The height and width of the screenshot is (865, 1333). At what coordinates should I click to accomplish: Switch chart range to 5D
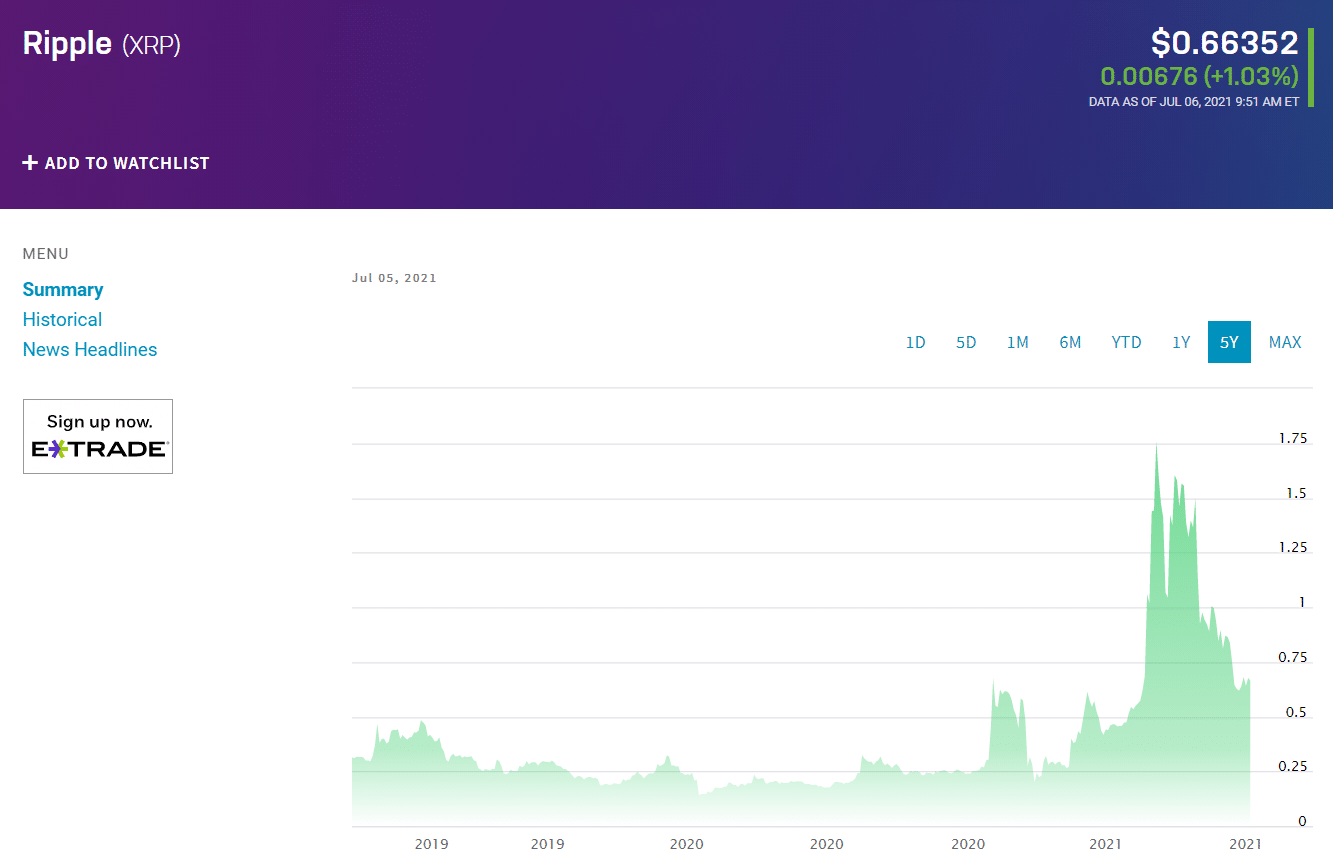966,342
